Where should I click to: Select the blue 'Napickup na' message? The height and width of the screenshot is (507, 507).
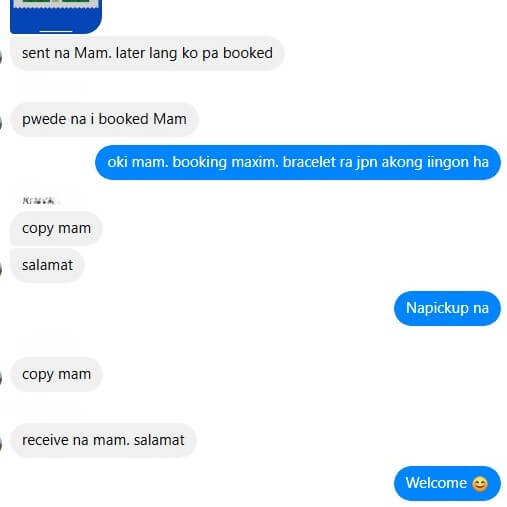(447, 308)
